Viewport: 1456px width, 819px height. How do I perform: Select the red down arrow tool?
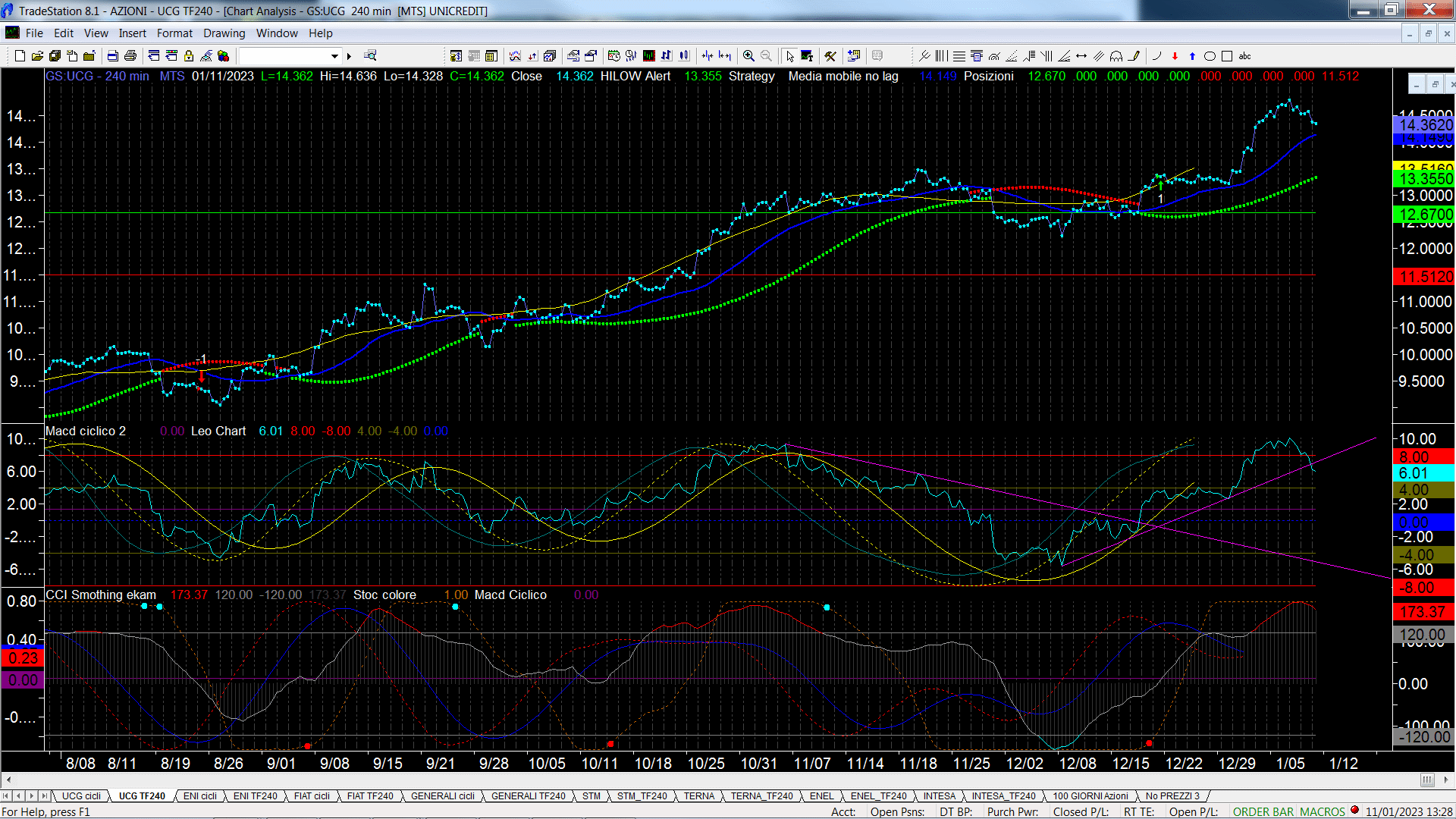pyautogui.click(x=1175, y=55)
